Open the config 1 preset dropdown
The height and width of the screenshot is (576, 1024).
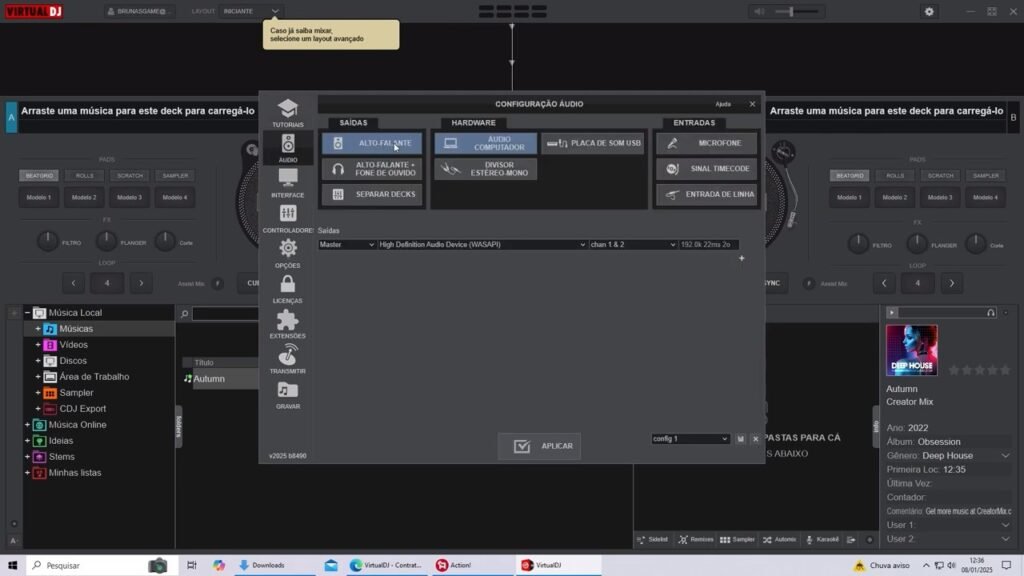click(690, 439)
